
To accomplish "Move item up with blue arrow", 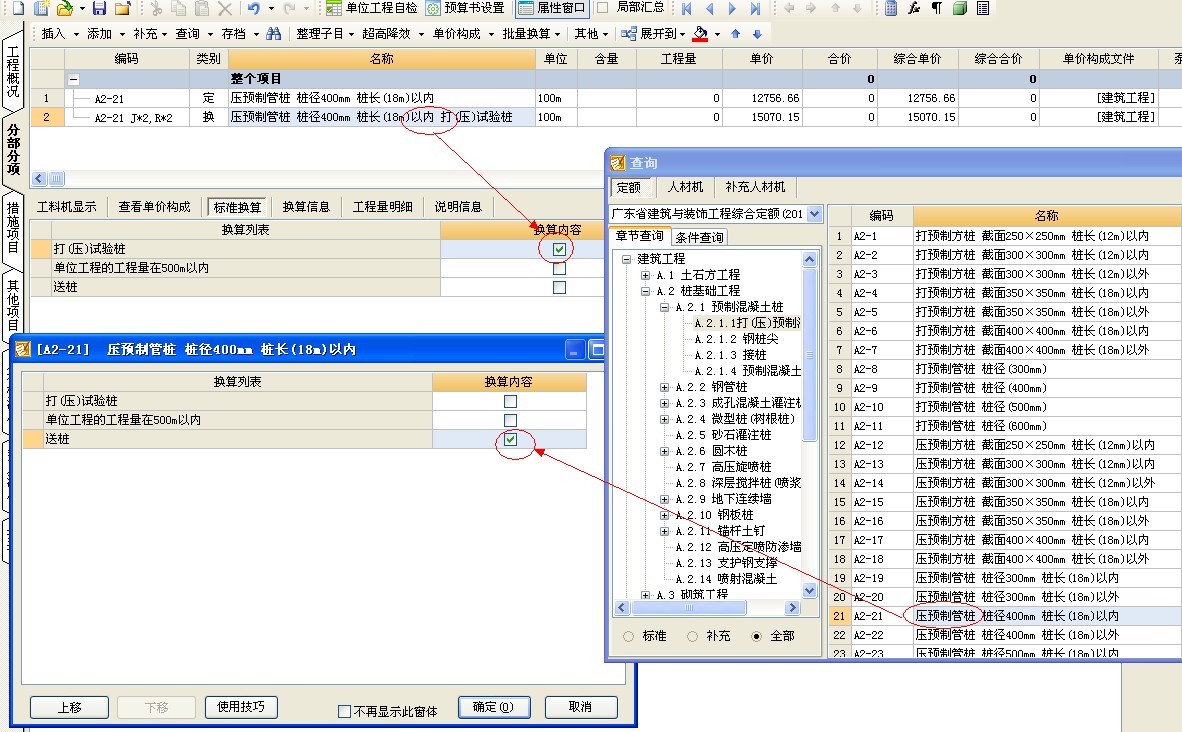I will [x=736, y=34].
